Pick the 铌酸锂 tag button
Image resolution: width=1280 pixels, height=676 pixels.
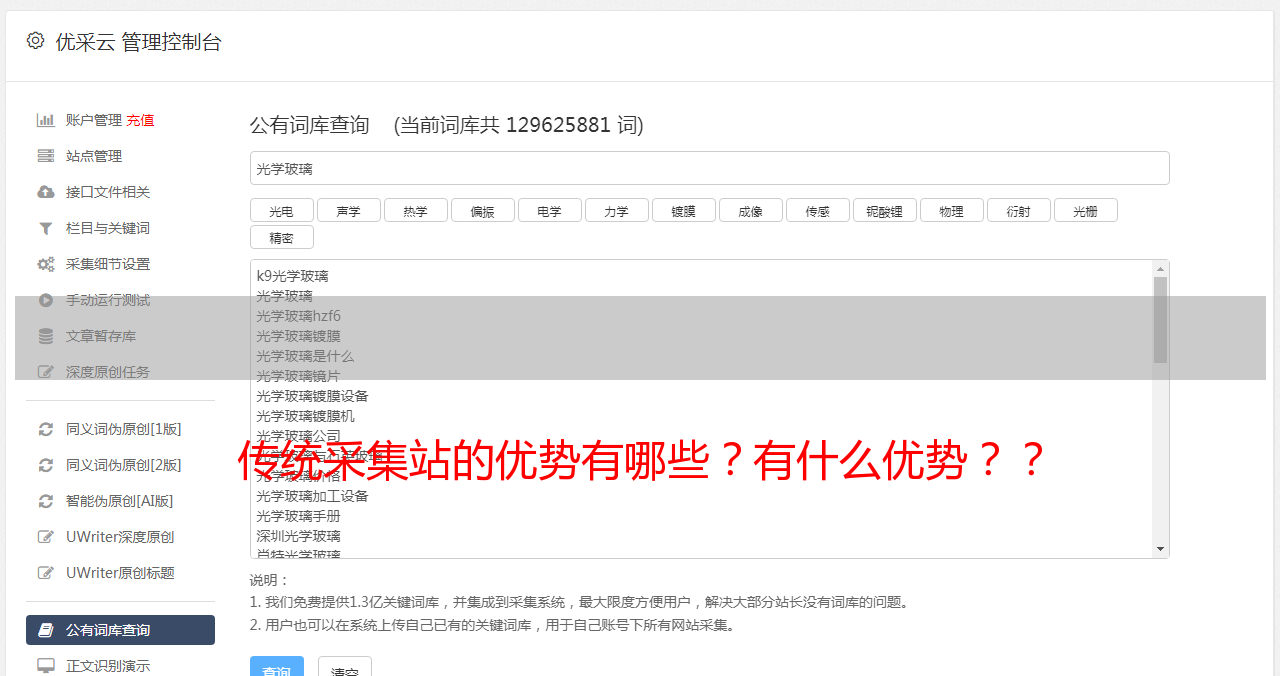pyautogui.click(x=885, y=210)
